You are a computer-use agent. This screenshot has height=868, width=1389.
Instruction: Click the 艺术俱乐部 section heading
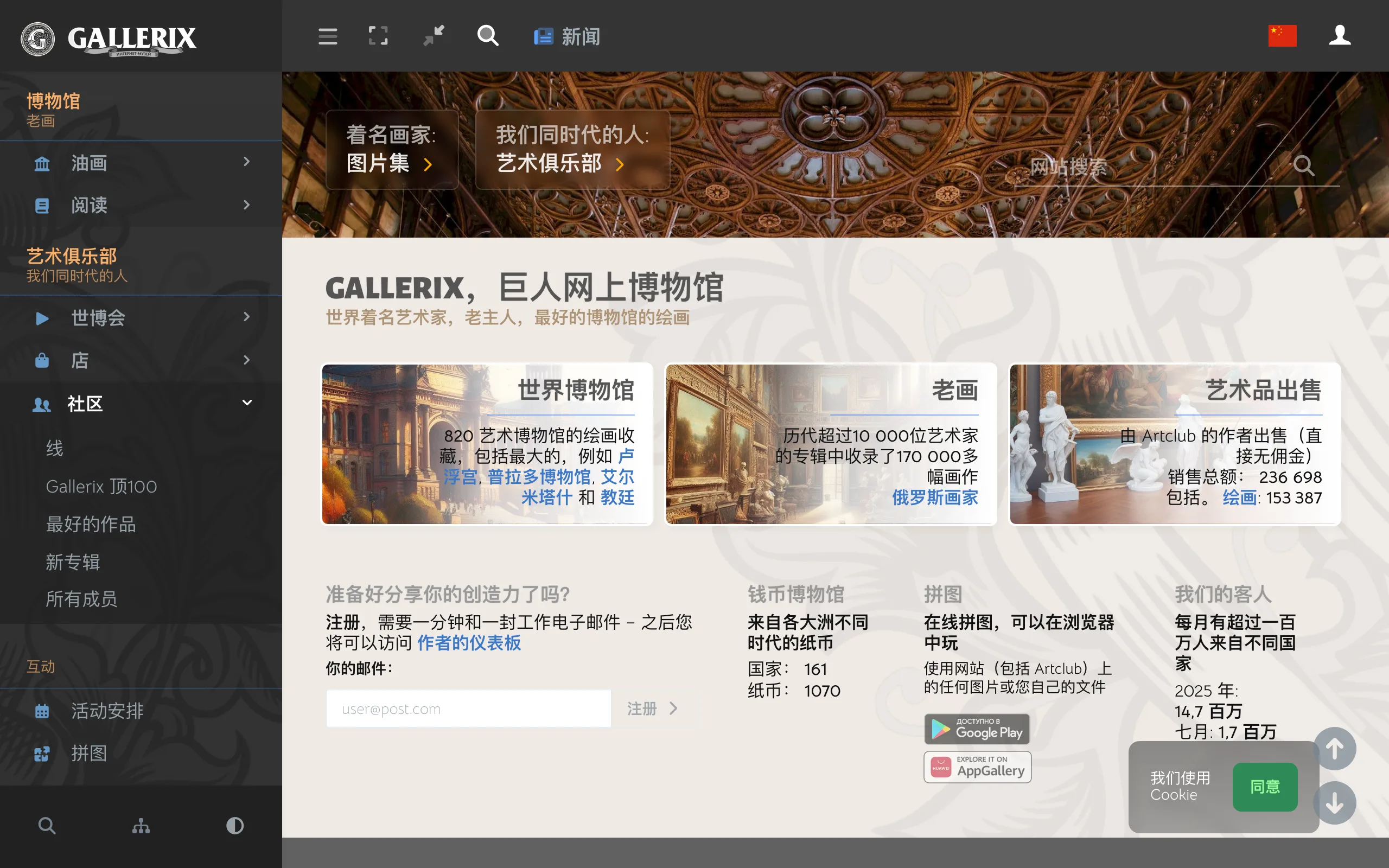coord(77,265)
